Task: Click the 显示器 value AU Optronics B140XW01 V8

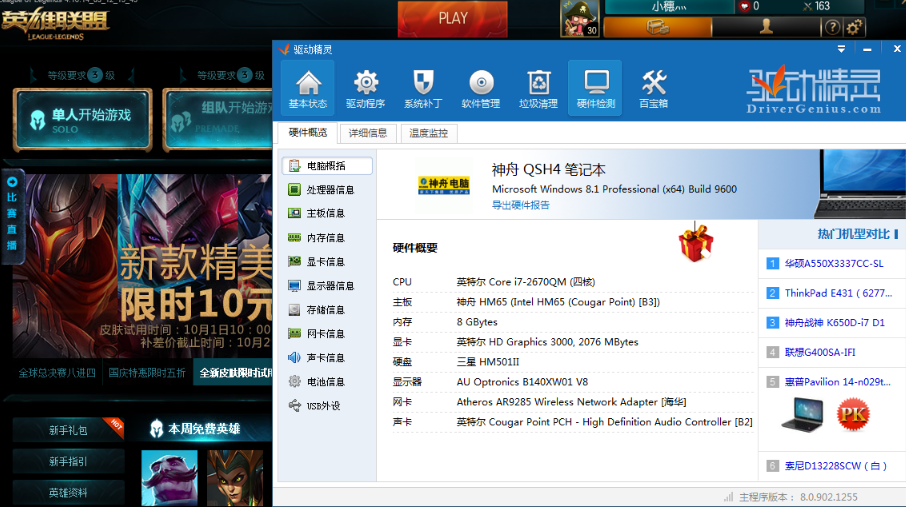Action: click(522, 382)
